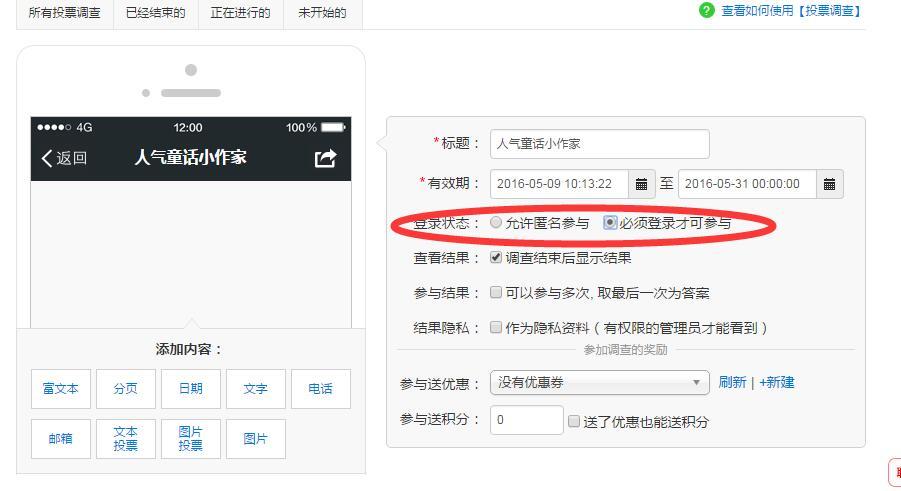Viewport: 901px width, 491px height.
Task: Select 必须登录才可参与 radio option
Action: [x=610, y=223]
